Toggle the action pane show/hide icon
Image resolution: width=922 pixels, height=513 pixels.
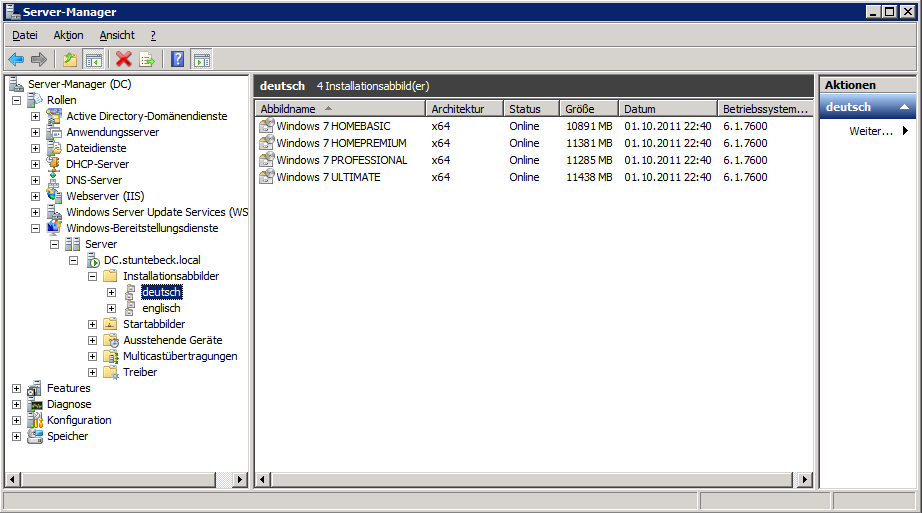(201, 60)
